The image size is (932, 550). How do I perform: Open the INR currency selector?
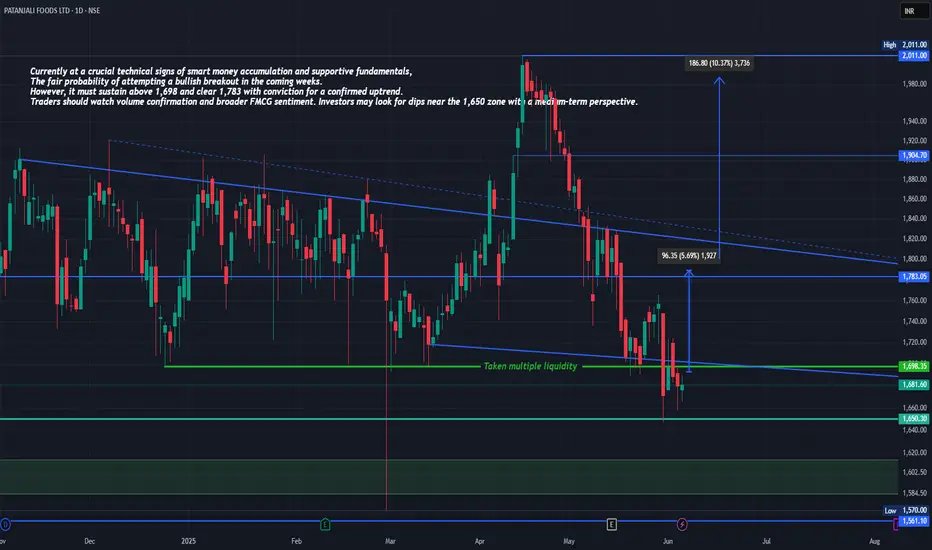pyautogui.click(x=914, y=11)
